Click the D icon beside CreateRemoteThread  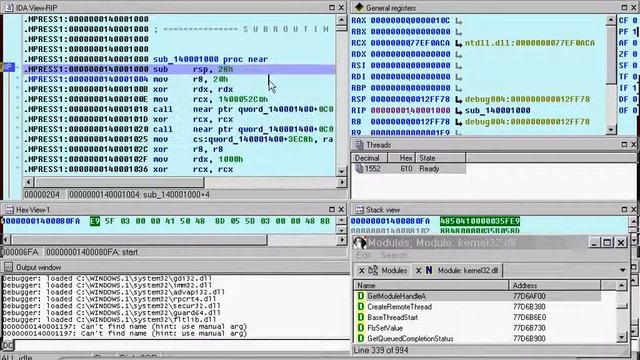tap(360, 307)
